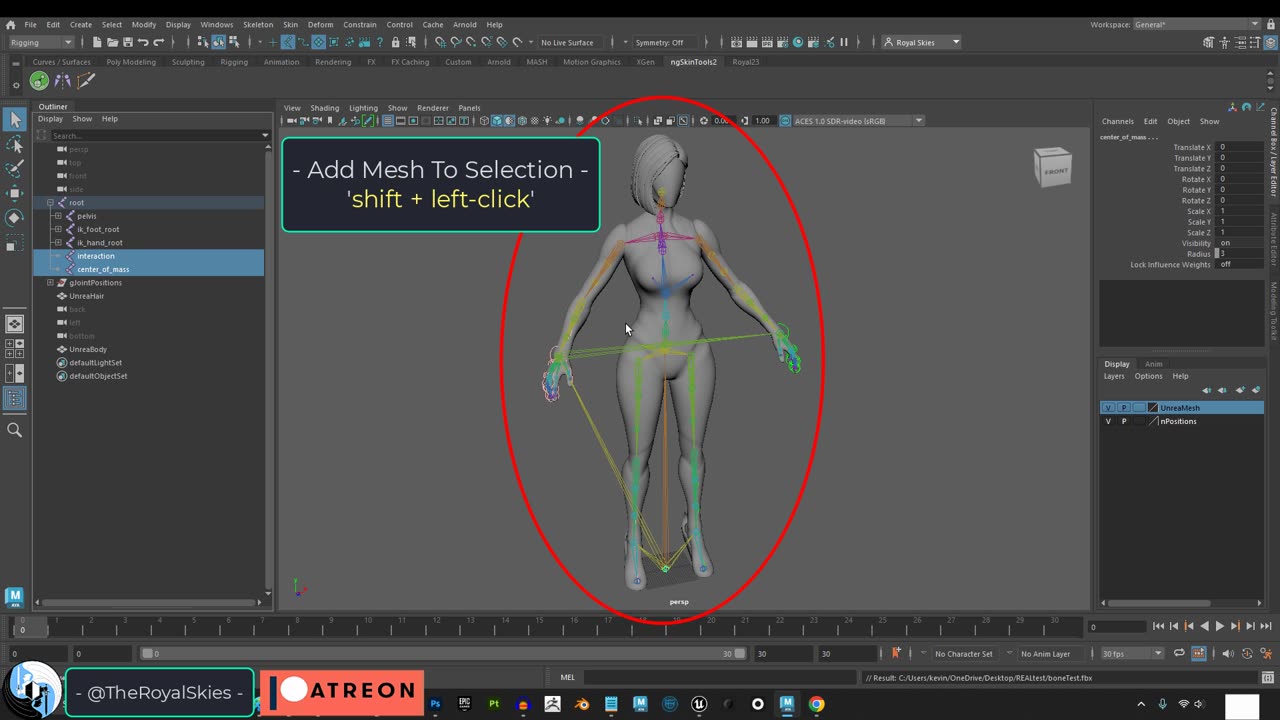
Task: Switch to the Anim layer tab
Action: (x=1153, y=364)
